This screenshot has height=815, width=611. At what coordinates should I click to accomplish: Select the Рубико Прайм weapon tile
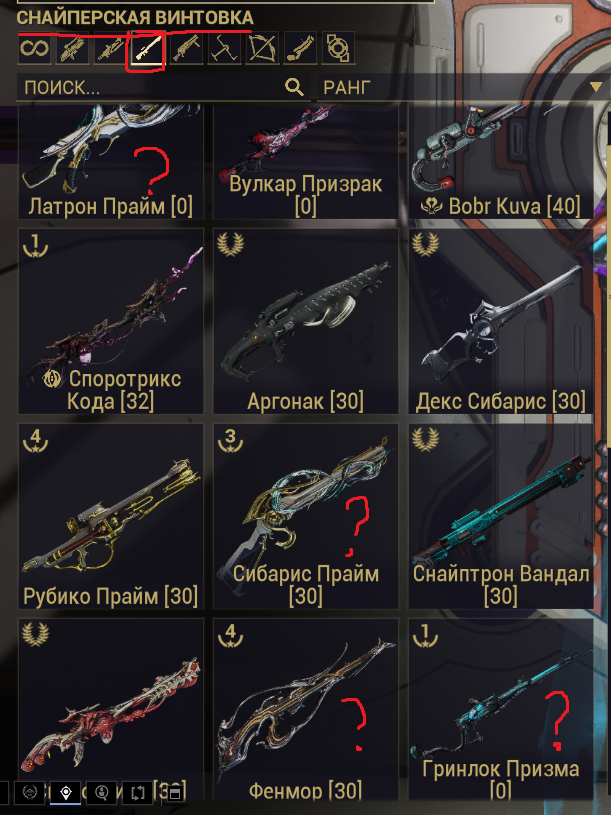click(111, 516)
